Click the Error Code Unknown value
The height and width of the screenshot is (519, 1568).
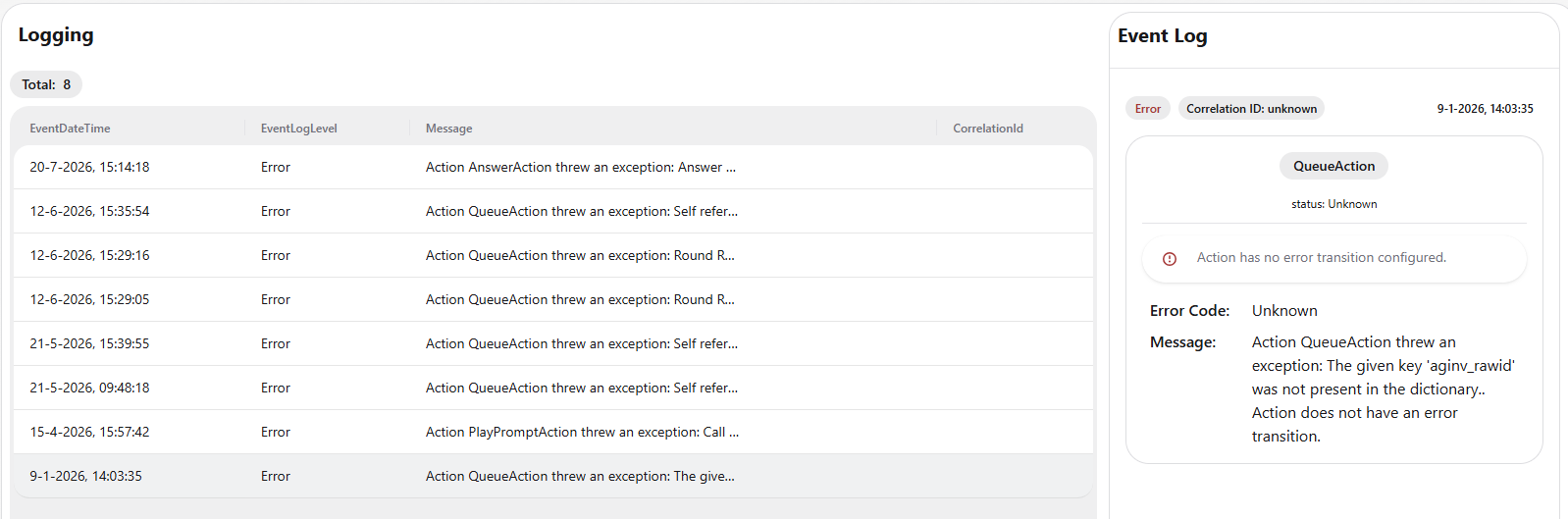[x=1284, y=311]
